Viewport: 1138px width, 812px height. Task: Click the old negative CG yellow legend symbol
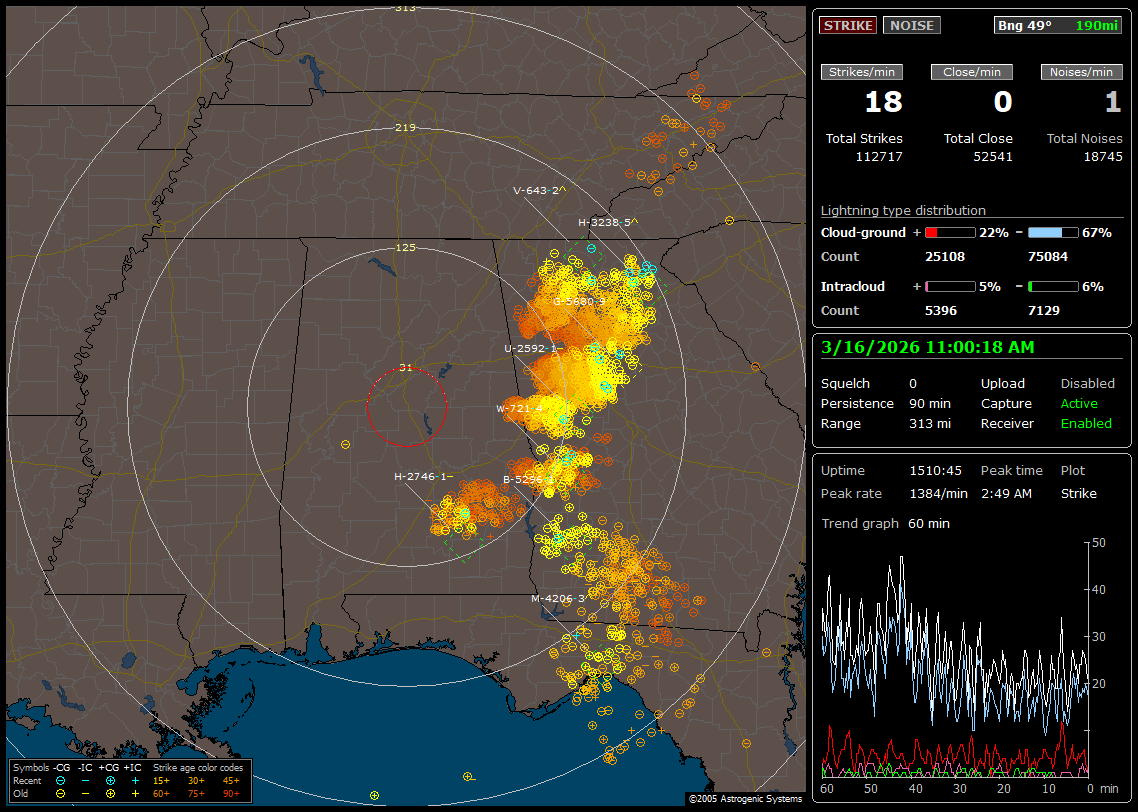pyautogui.click(x=60, y=793)
